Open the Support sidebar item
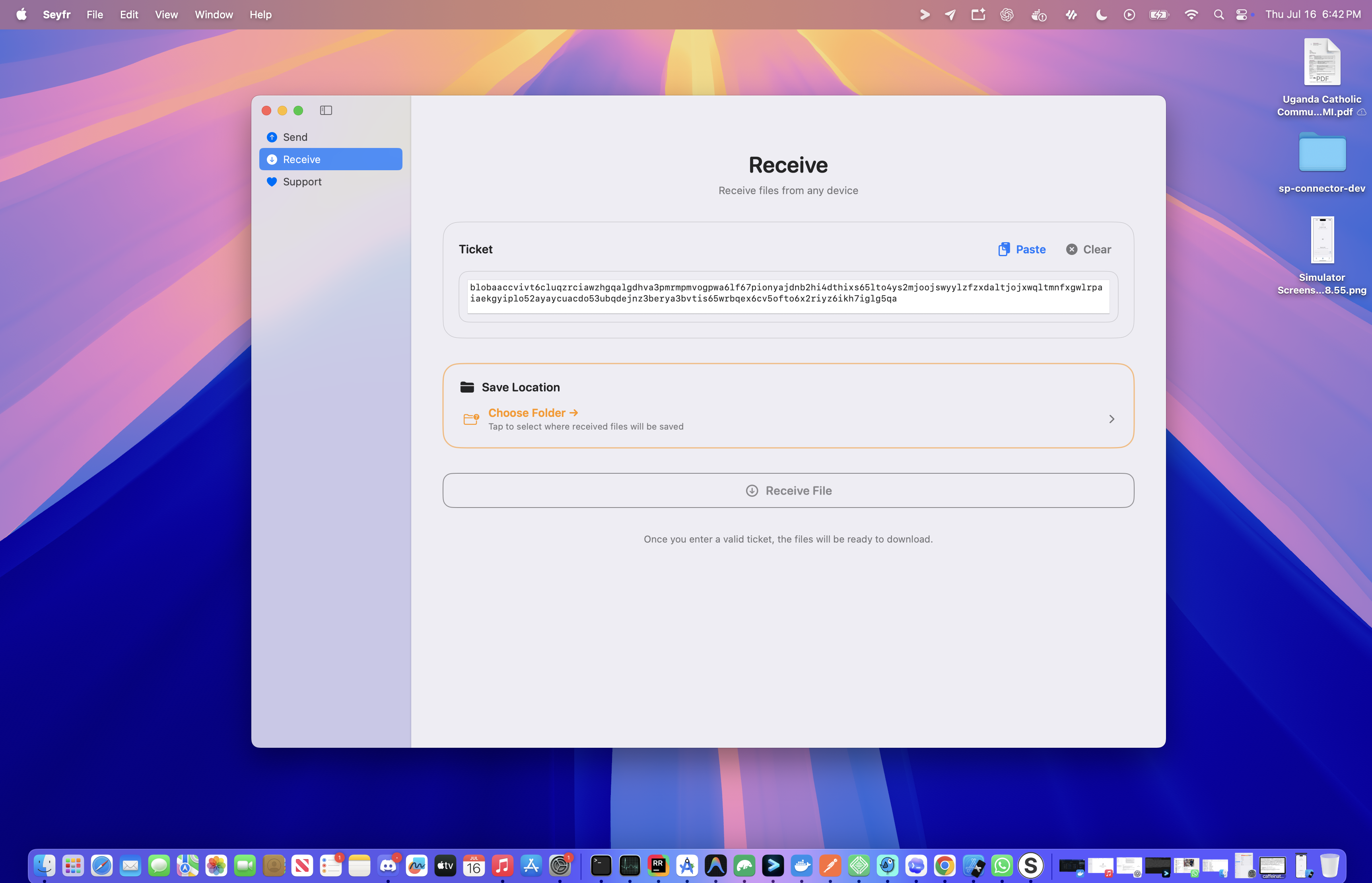This screenshot has height=883, width=1372. [331, 182]
